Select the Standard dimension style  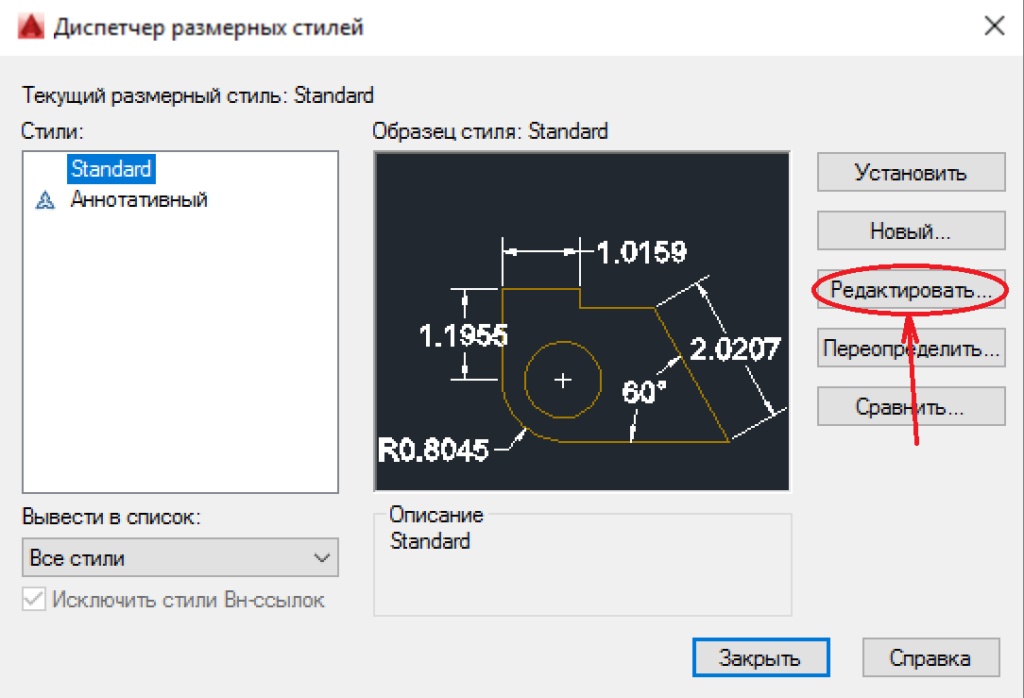click(110, 169)
